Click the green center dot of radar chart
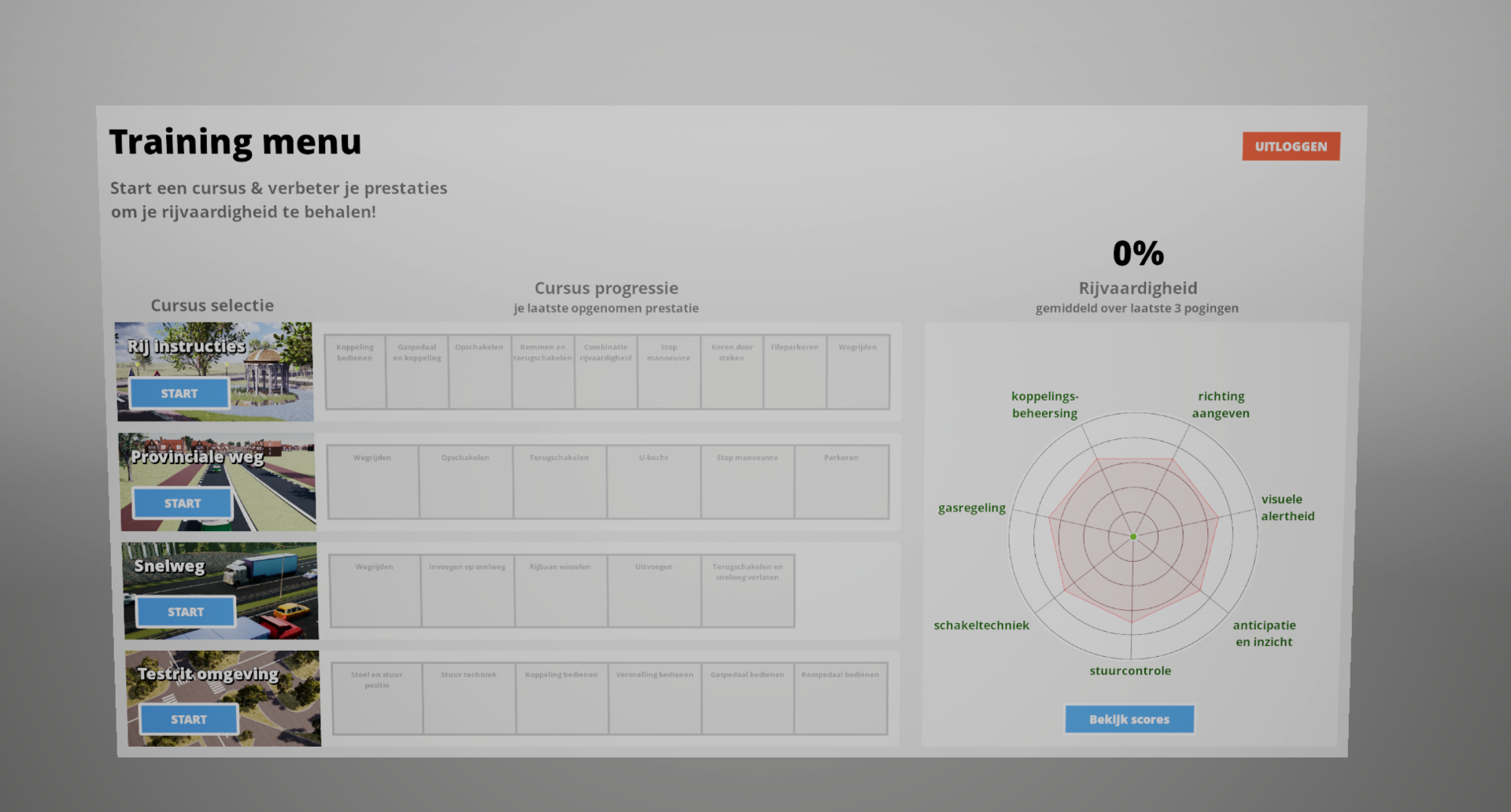Screen dimensions: 1511x812 point(1133,537)
